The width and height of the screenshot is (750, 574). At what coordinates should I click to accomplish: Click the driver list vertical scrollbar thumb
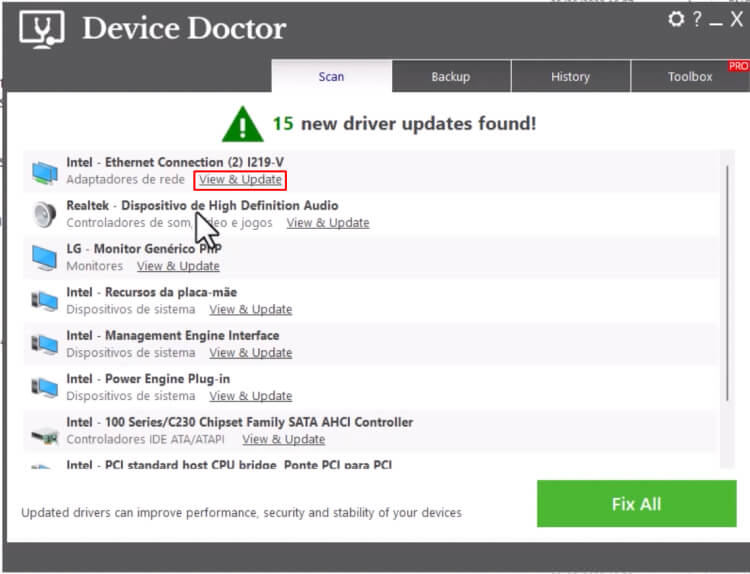[727, 283]
